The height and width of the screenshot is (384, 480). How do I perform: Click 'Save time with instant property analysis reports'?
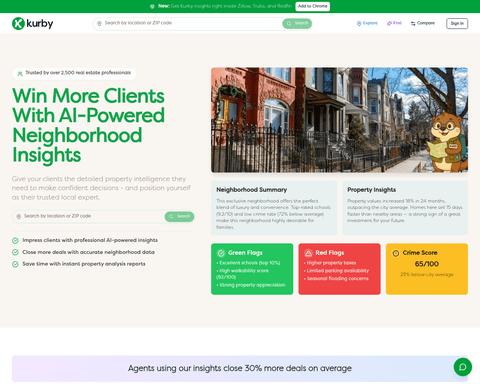84,264
